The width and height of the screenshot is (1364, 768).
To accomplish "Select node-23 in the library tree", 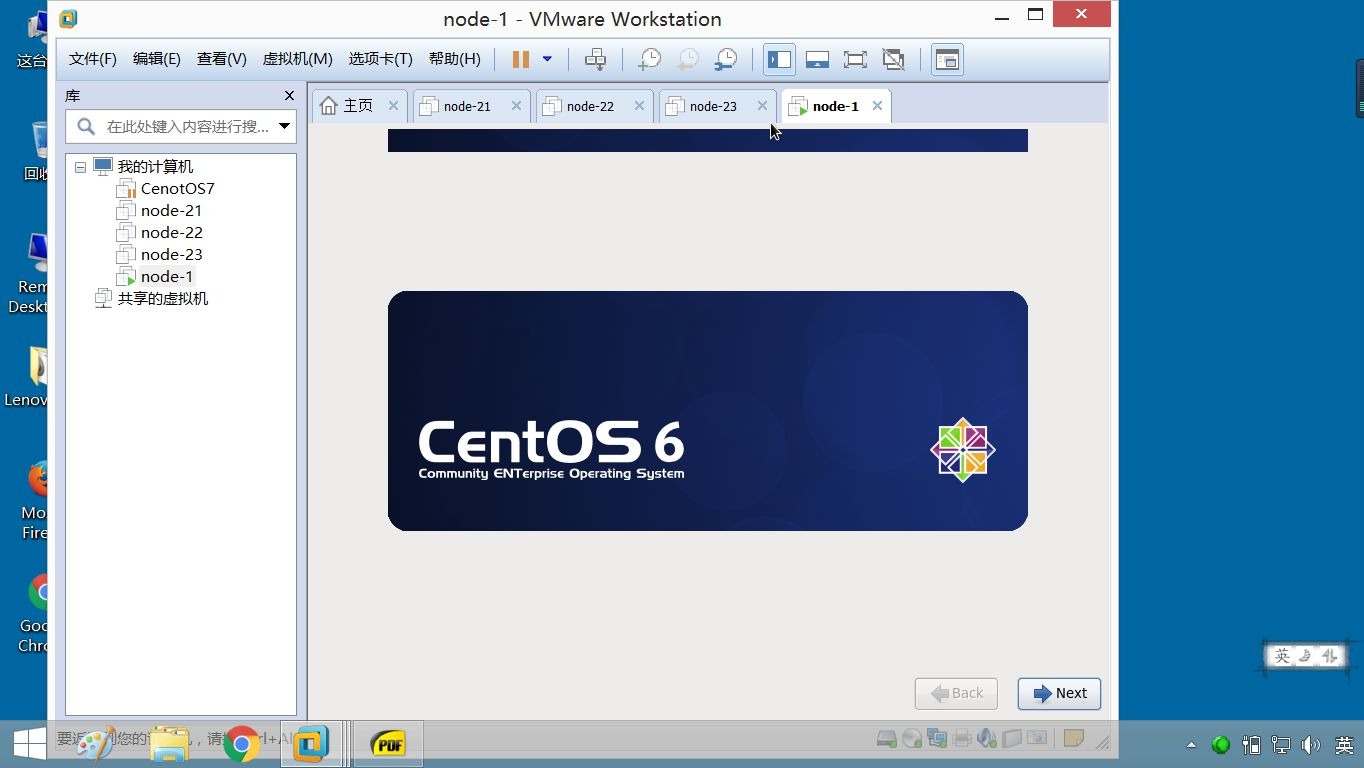I will click(x=171, y=254).
